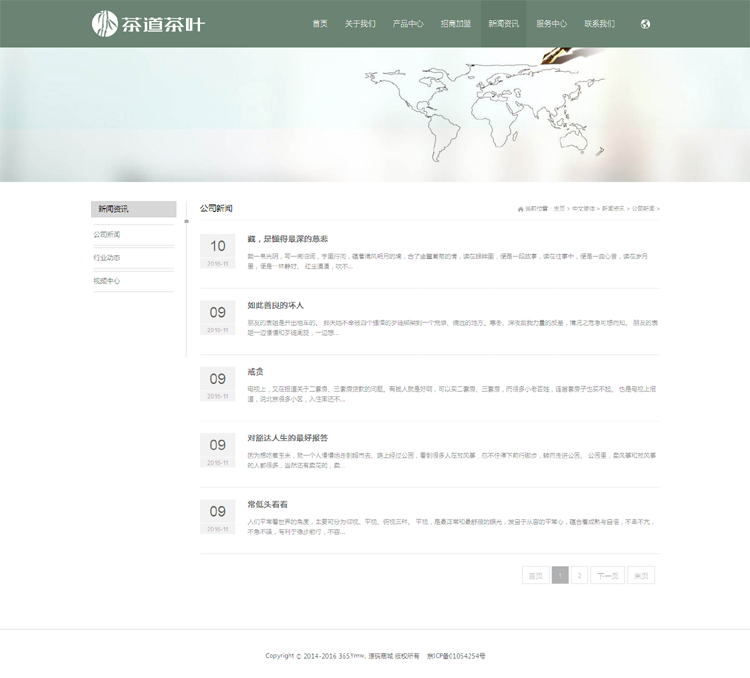750x678 pixels.
Task: Open article 戒贪
Action: tap(255, 372)
